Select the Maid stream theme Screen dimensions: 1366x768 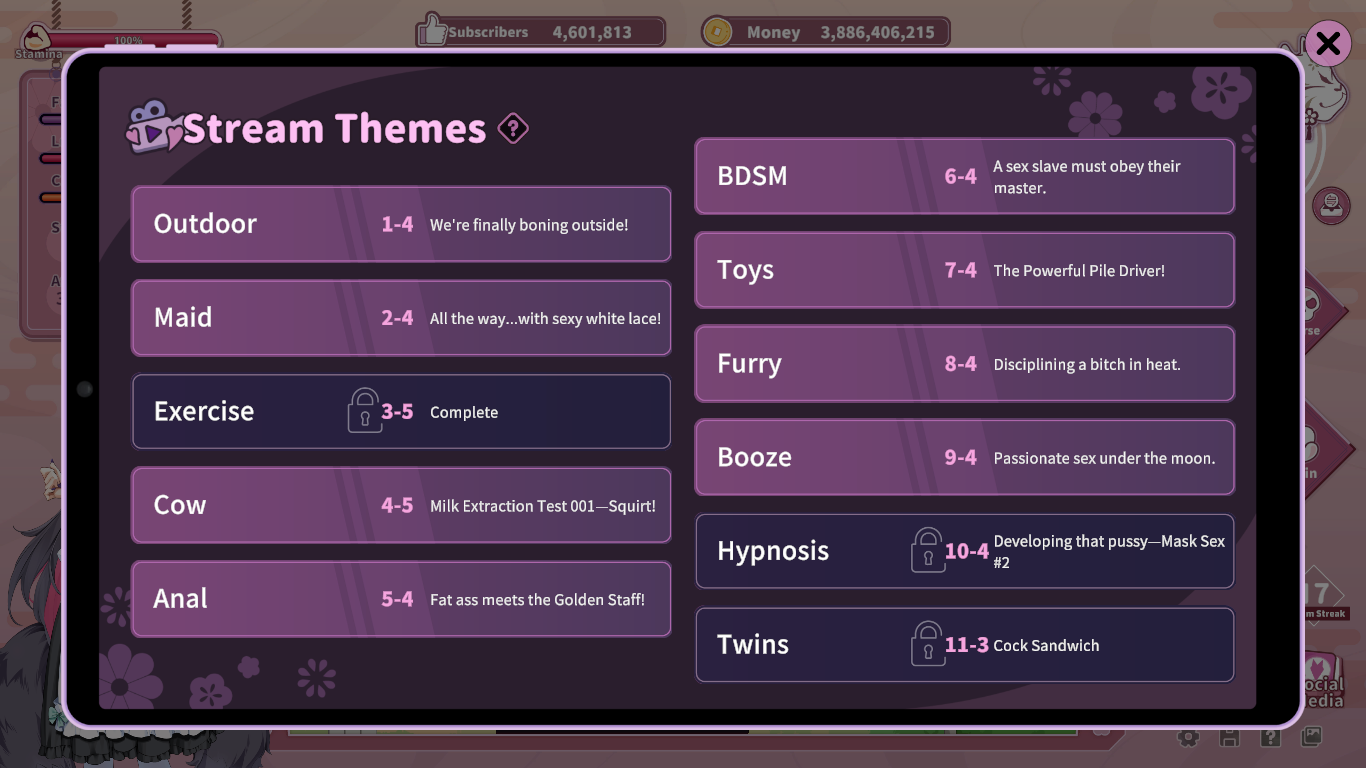(x=401, y=318)
